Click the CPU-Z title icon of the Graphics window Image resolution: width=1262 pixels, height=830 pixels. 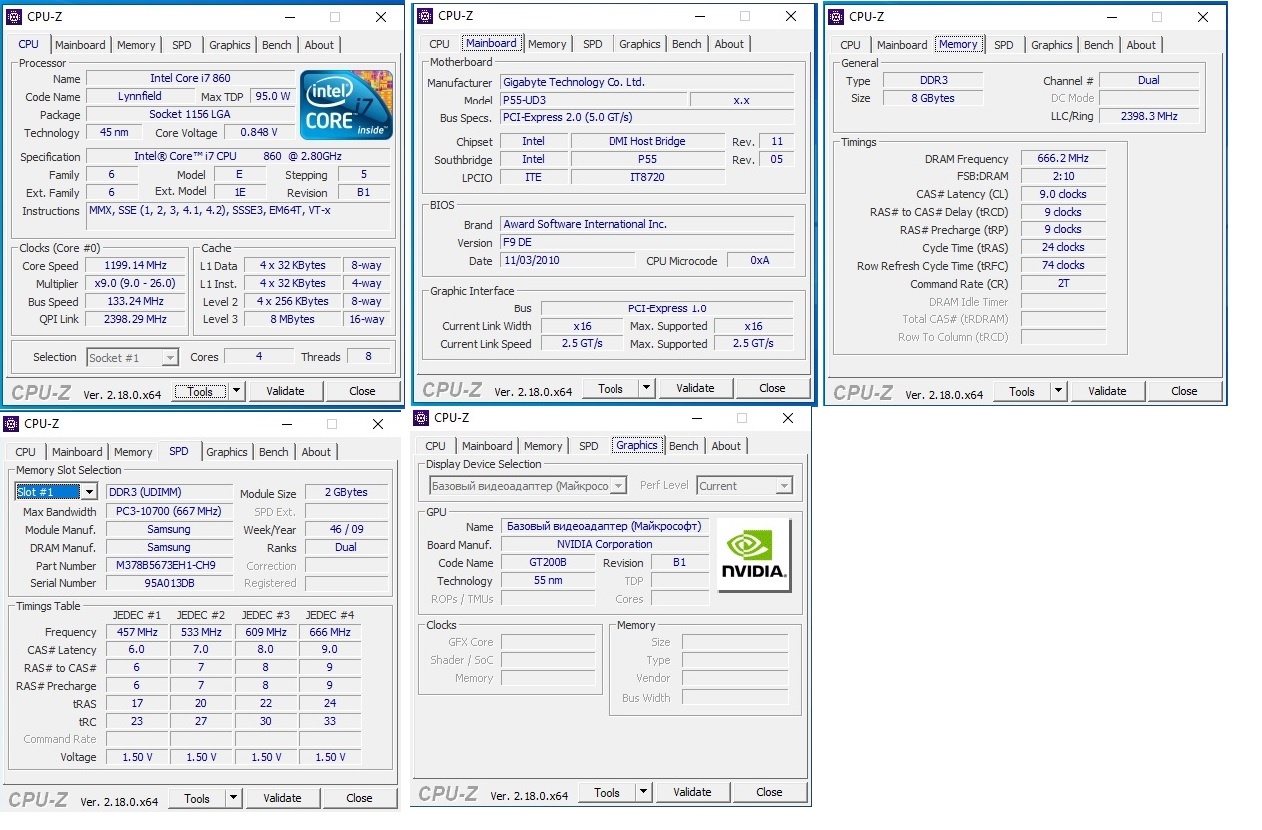tap(421, 418)
